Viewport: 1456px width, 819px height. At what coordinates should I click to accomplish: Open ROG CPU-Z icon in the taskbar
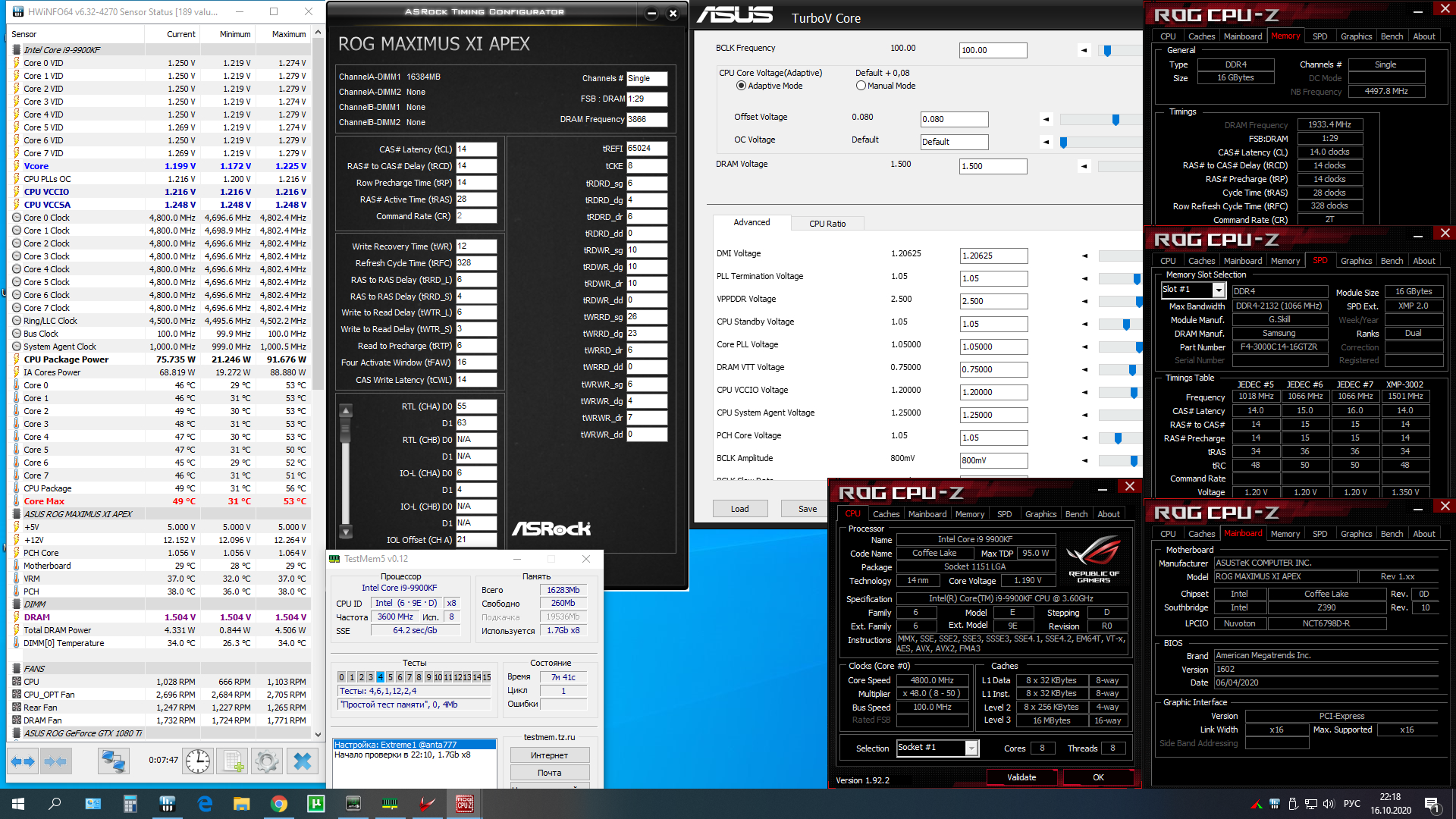[x=464, y=804]
